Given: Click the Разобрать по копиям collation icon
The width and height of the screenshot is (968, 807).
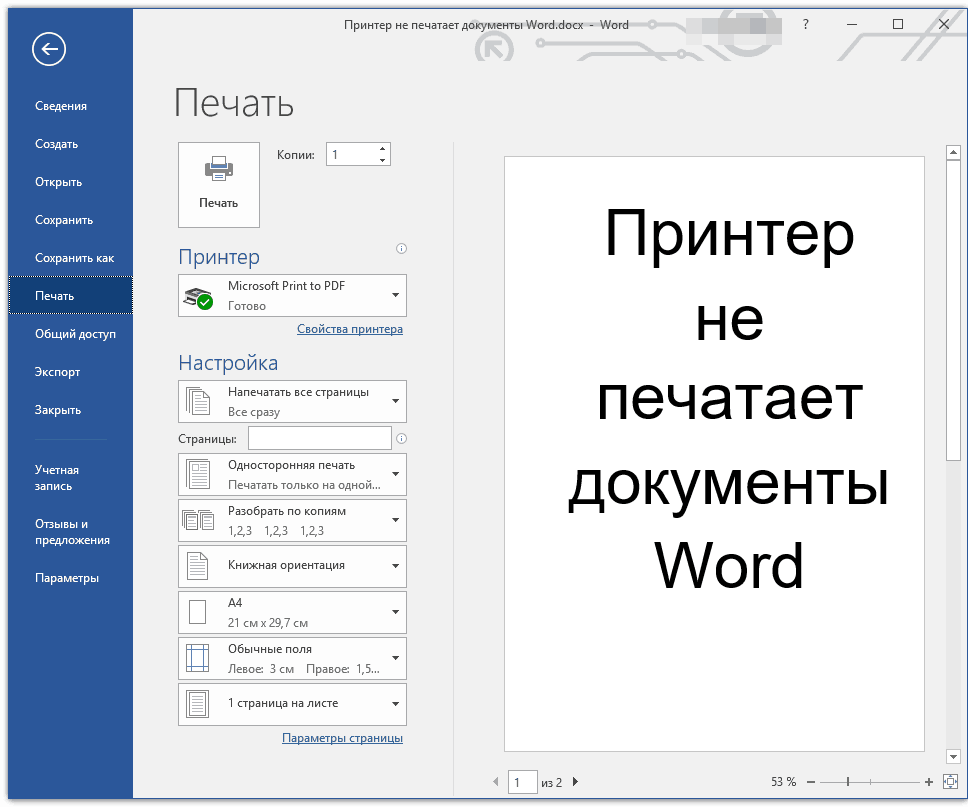Looking at the screenshot, I should [198, 520].
